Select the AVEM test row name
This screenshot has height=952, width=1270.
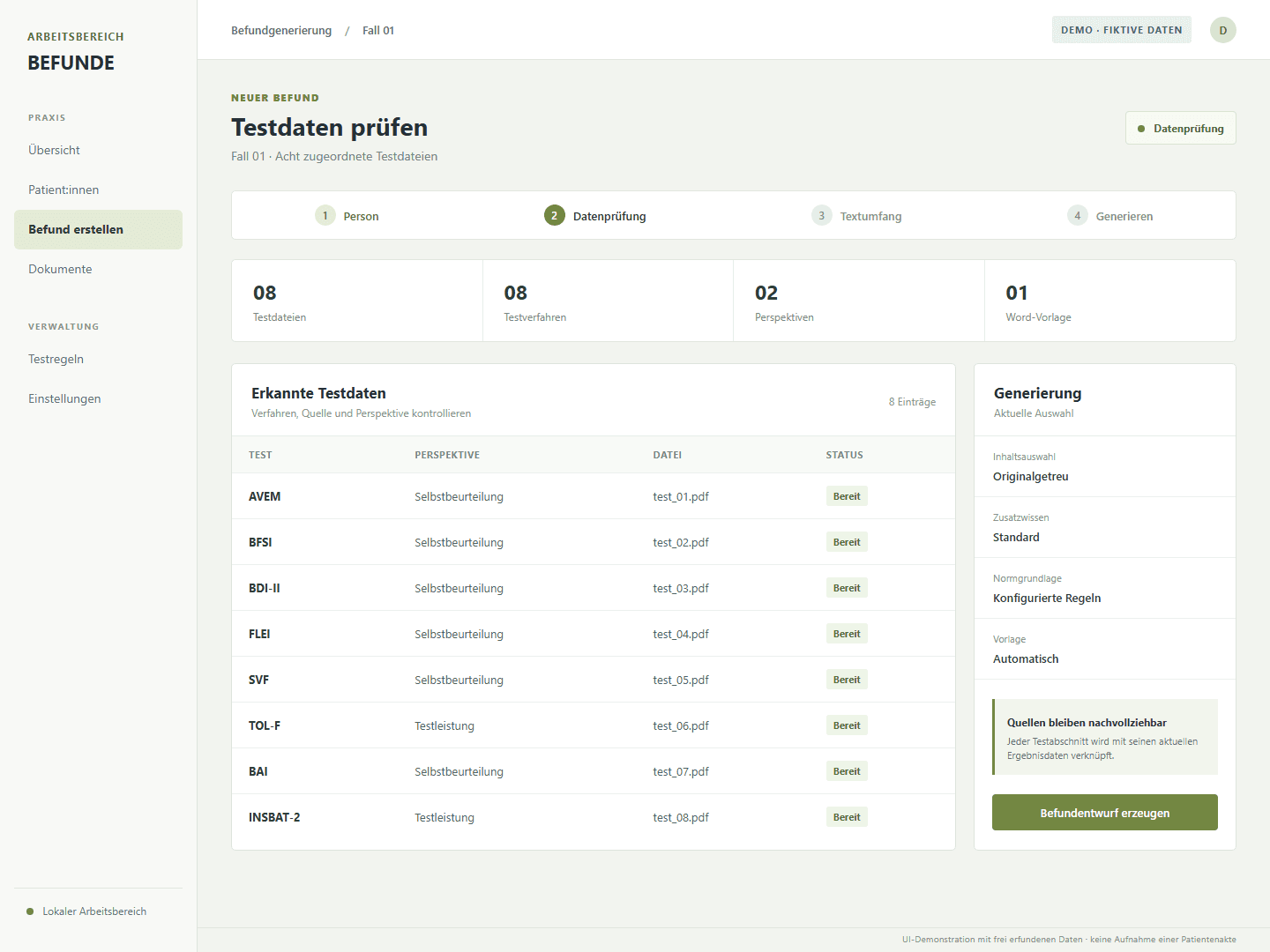coord(265,496)
